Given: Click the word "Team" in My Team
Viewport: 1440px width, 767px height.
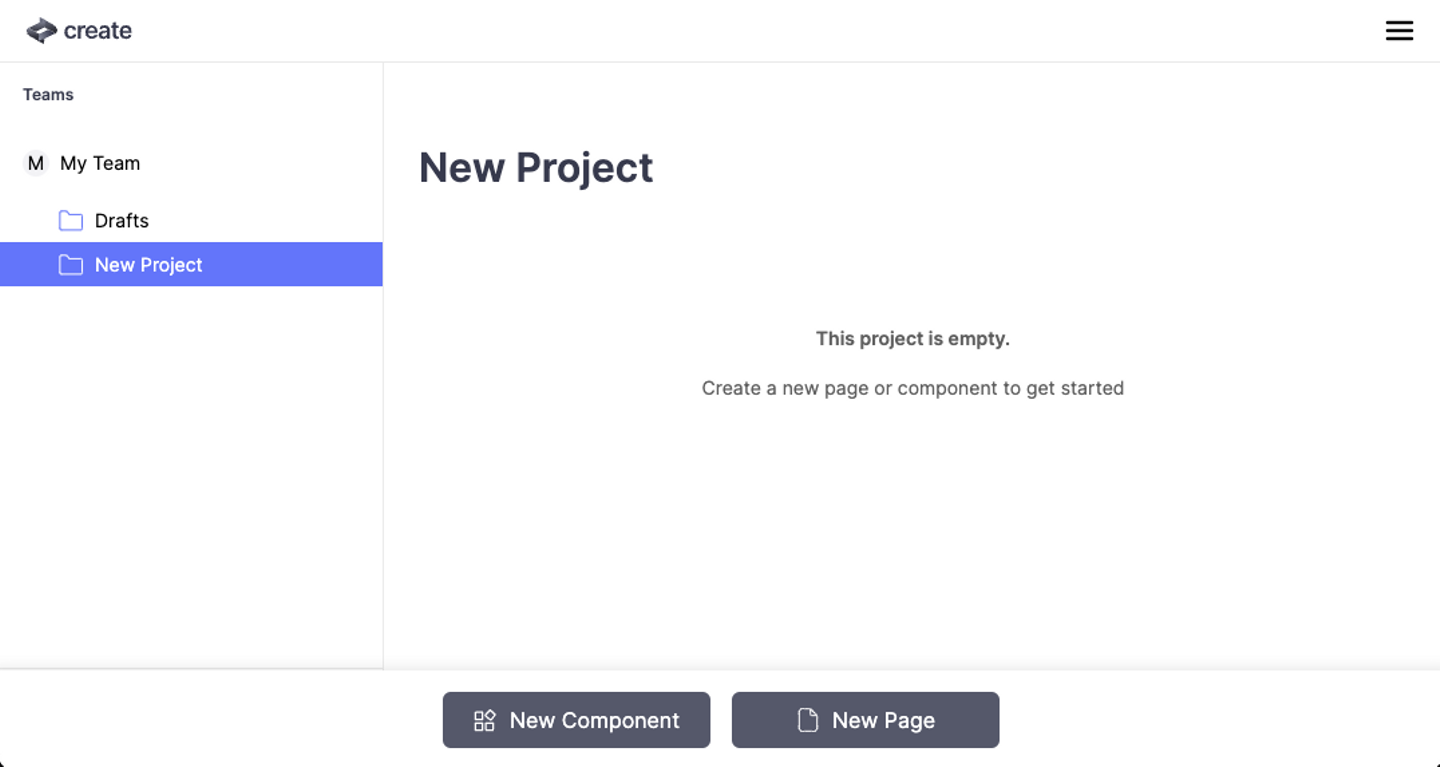Looking at the screenshot, I should click(116, 163).
